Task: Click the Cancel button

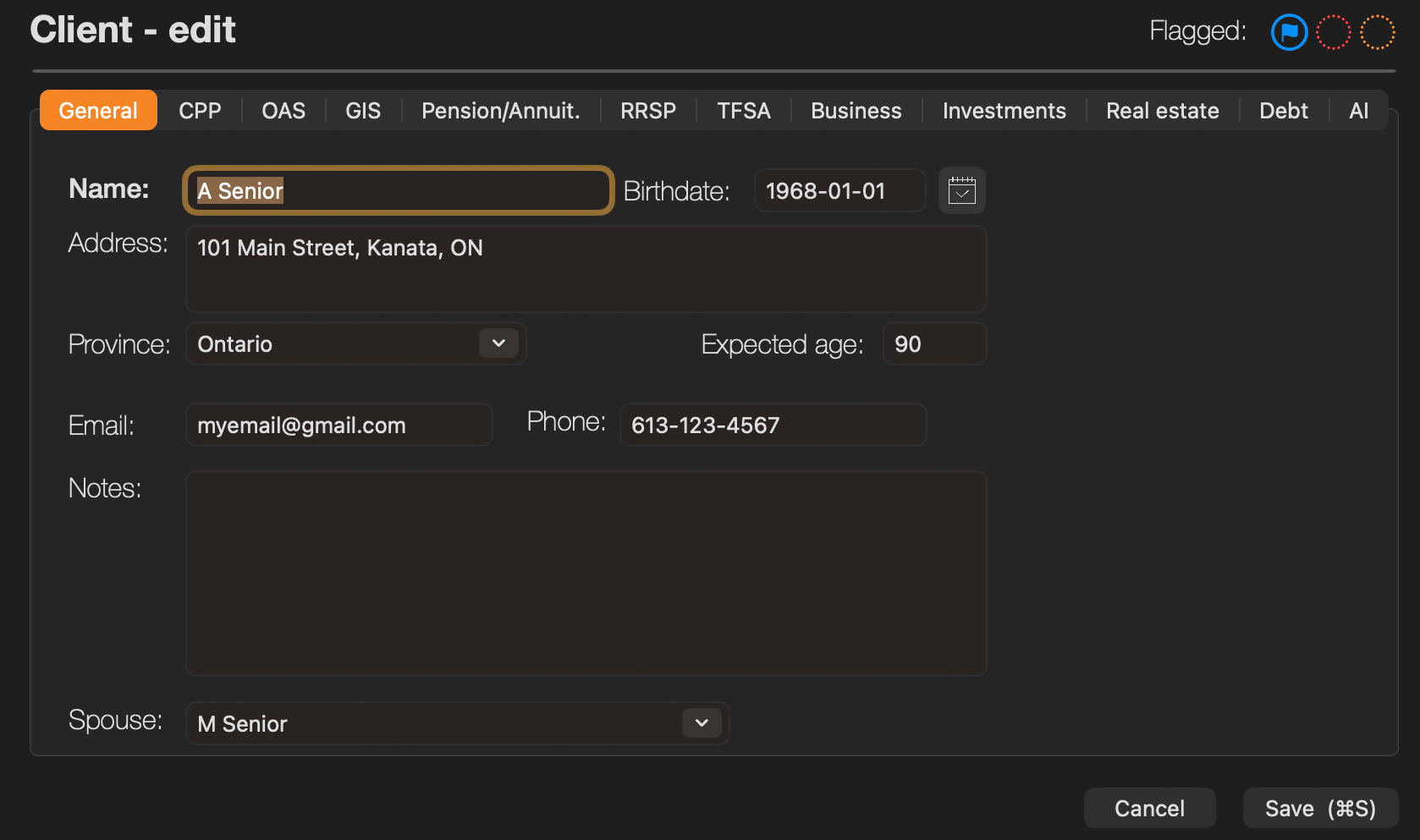Action: coord(1150,809)
